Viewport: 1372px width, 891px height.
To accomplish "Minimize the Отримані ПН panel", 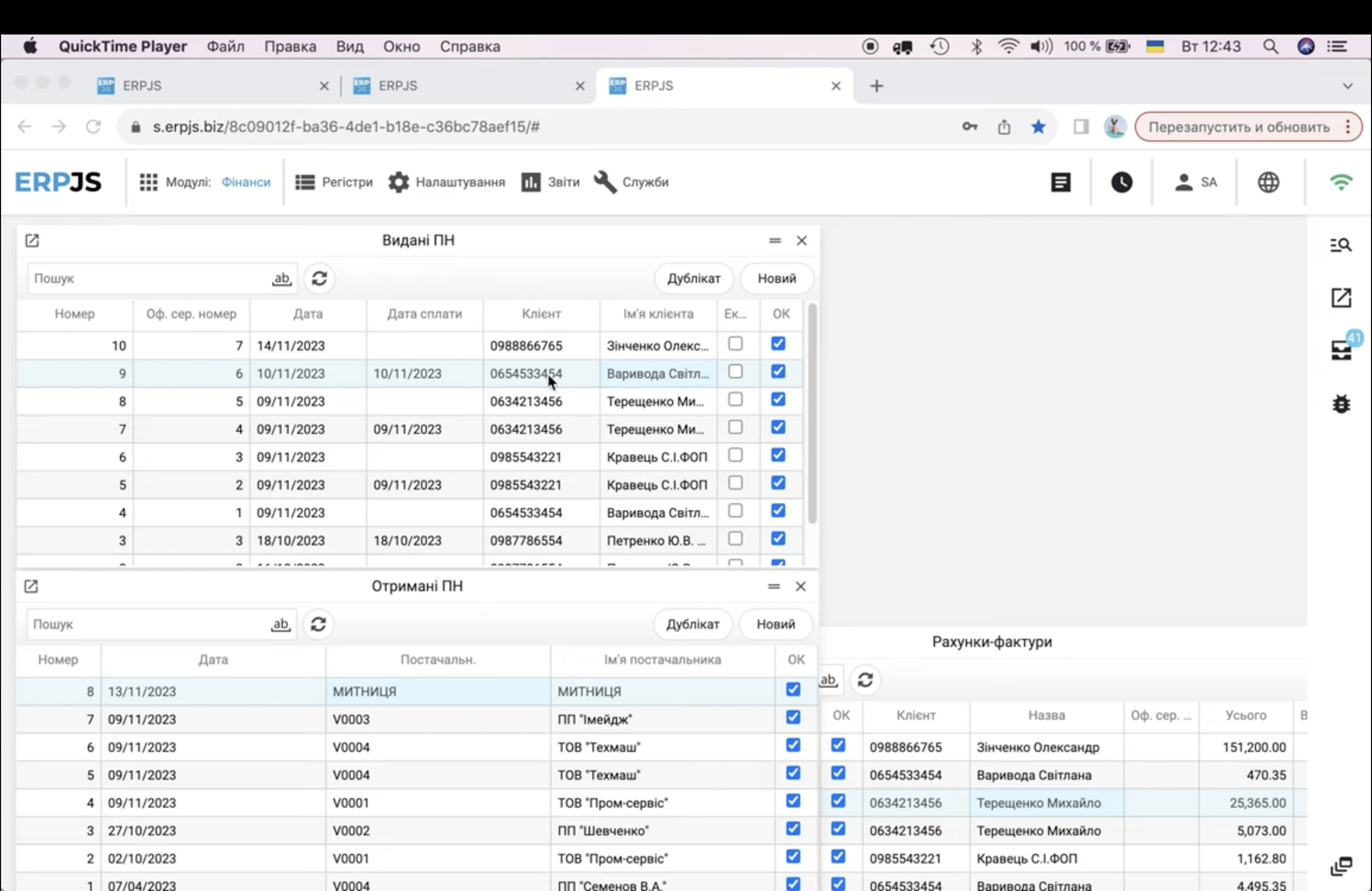I will coord(774,586).
